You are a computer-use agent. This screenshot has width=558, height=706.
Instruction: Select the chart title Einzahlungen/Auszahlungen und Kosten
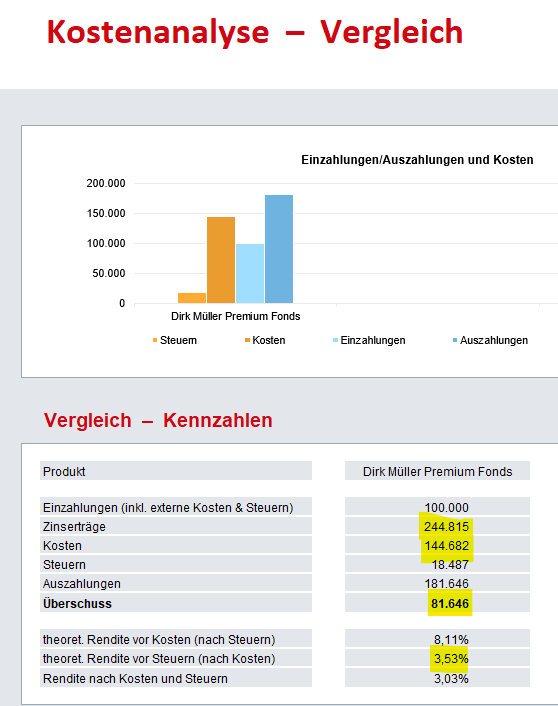pos(417,160)
